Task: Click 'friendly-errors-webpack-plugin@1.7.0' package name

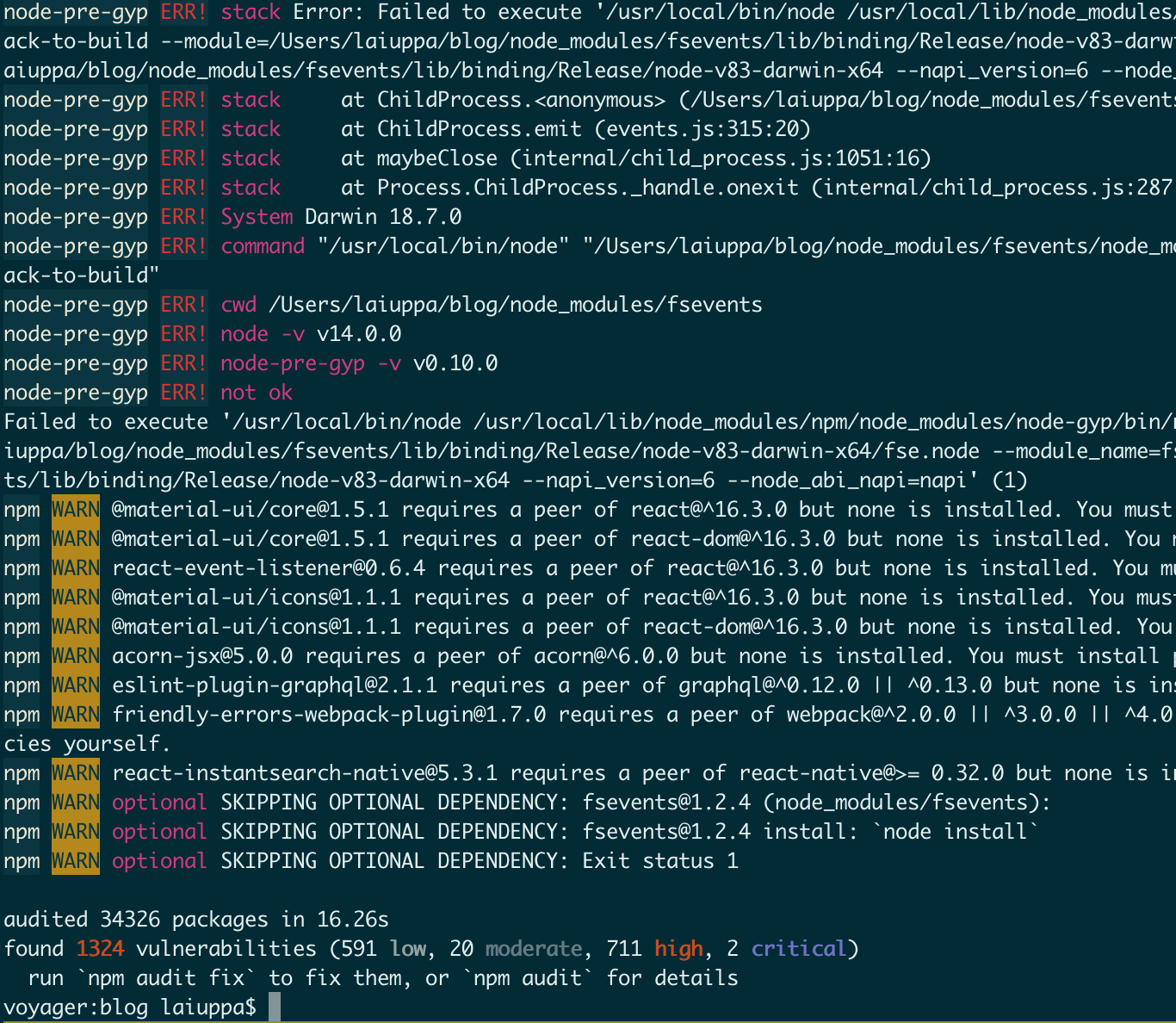Action: click(x=329, y=714)
